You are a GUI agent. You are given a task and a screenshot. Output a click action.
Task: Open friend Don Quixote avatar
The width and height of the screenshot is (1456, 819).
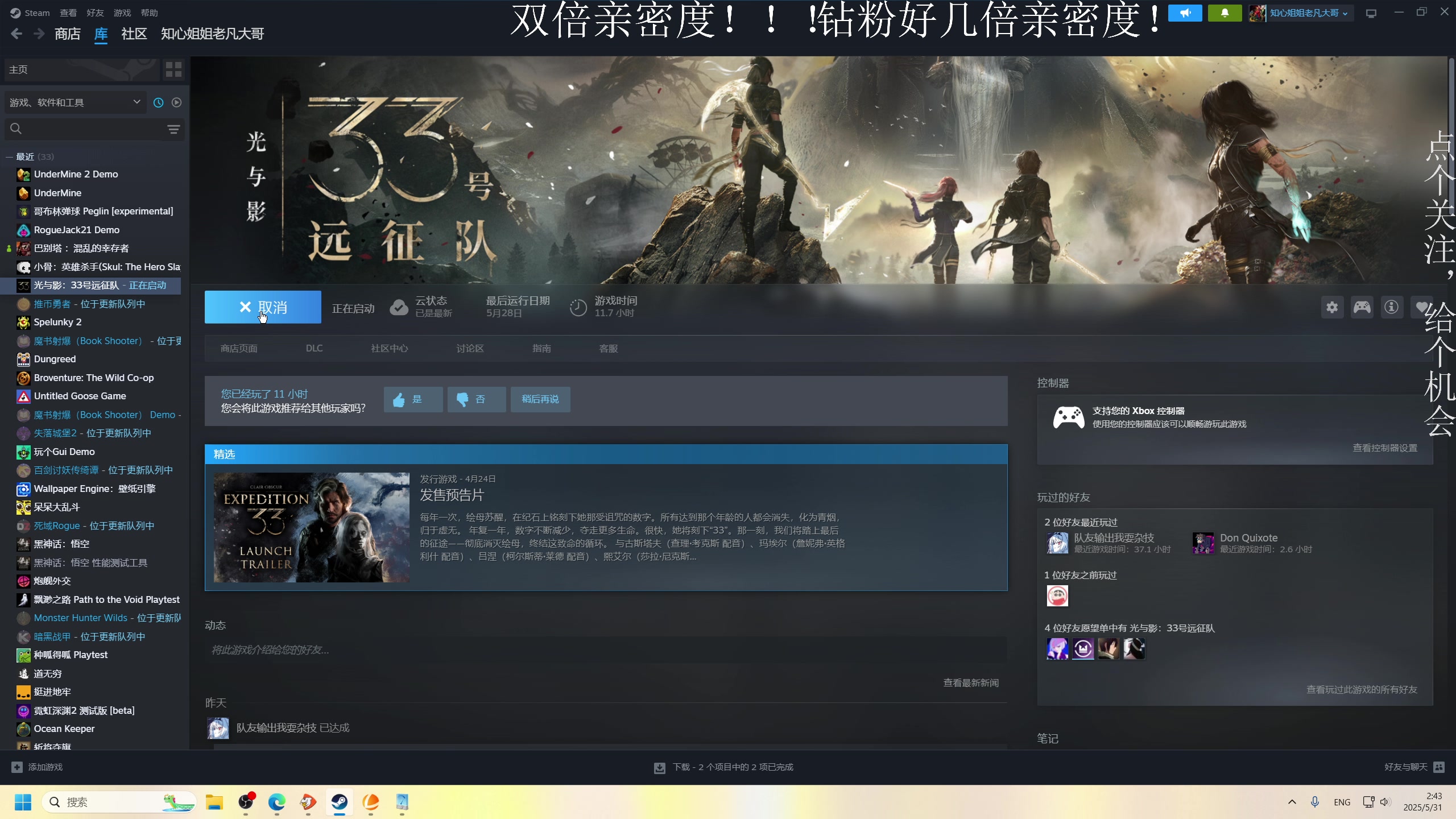(1203, 543)
